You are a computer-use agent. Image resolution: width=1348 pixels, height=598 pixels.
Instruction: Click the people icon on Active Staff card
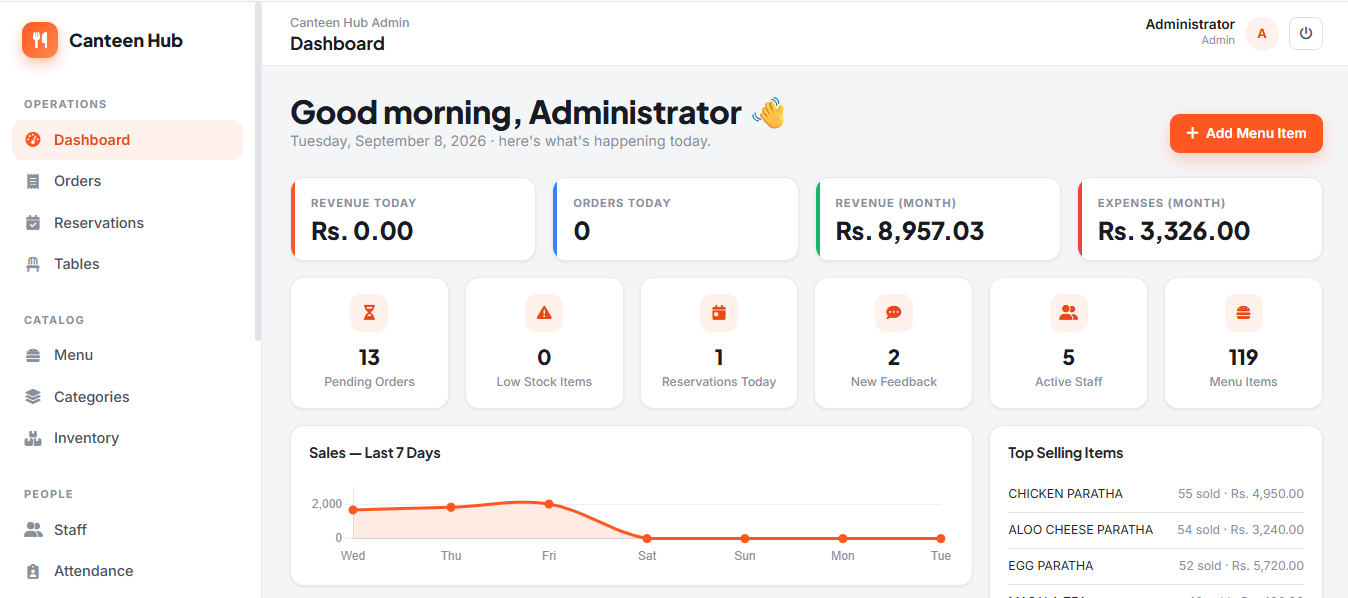click(x=1068, y=313)
